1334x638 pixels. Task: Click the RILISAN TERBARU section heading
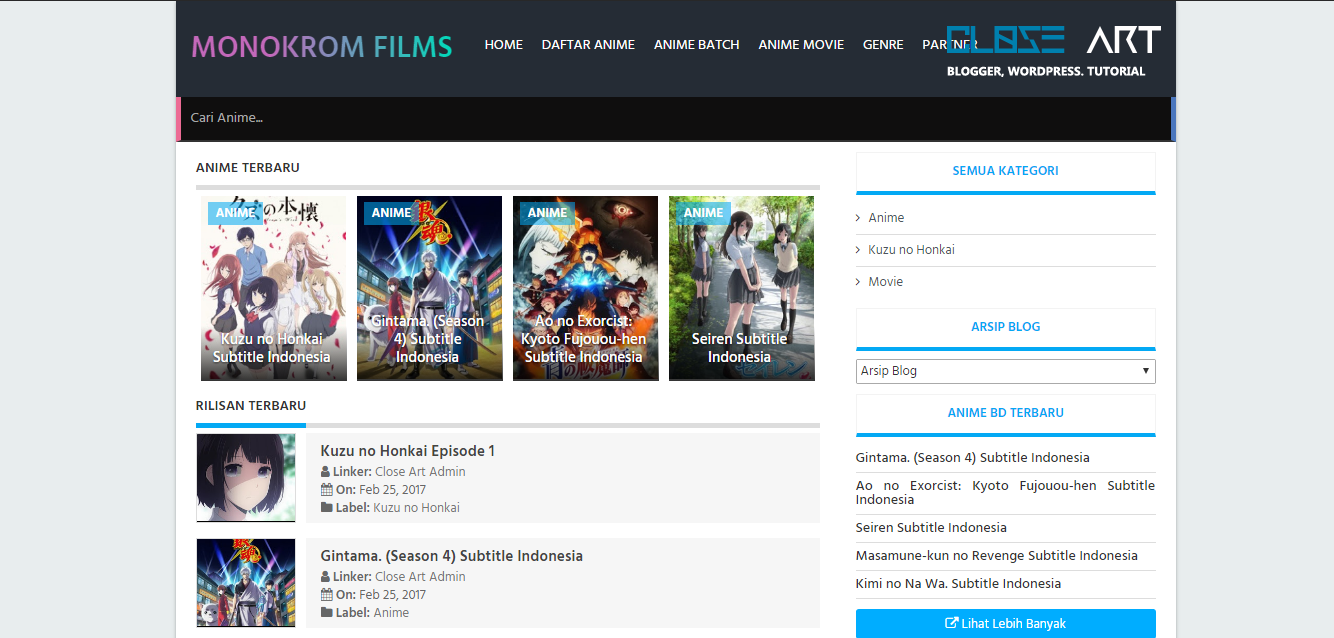pos(251,406)
